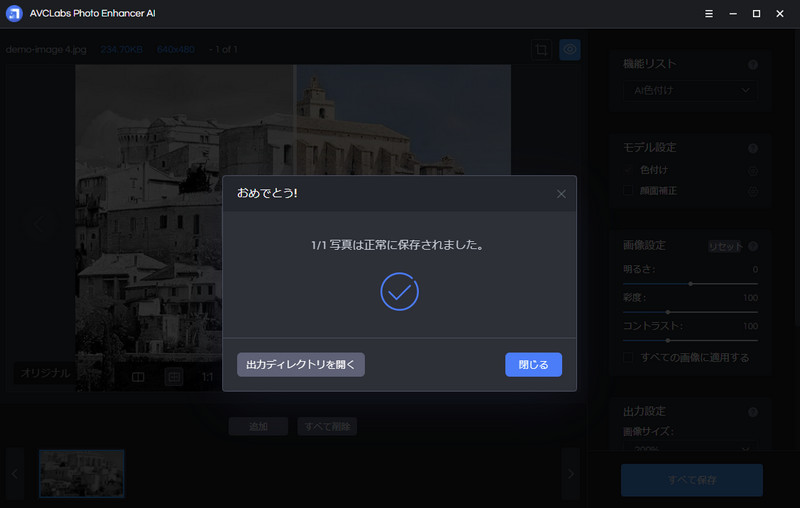Check すべての画像に適用する checkbox
The height and width of the screenshot is (508, 800).
tap(628, 358)
